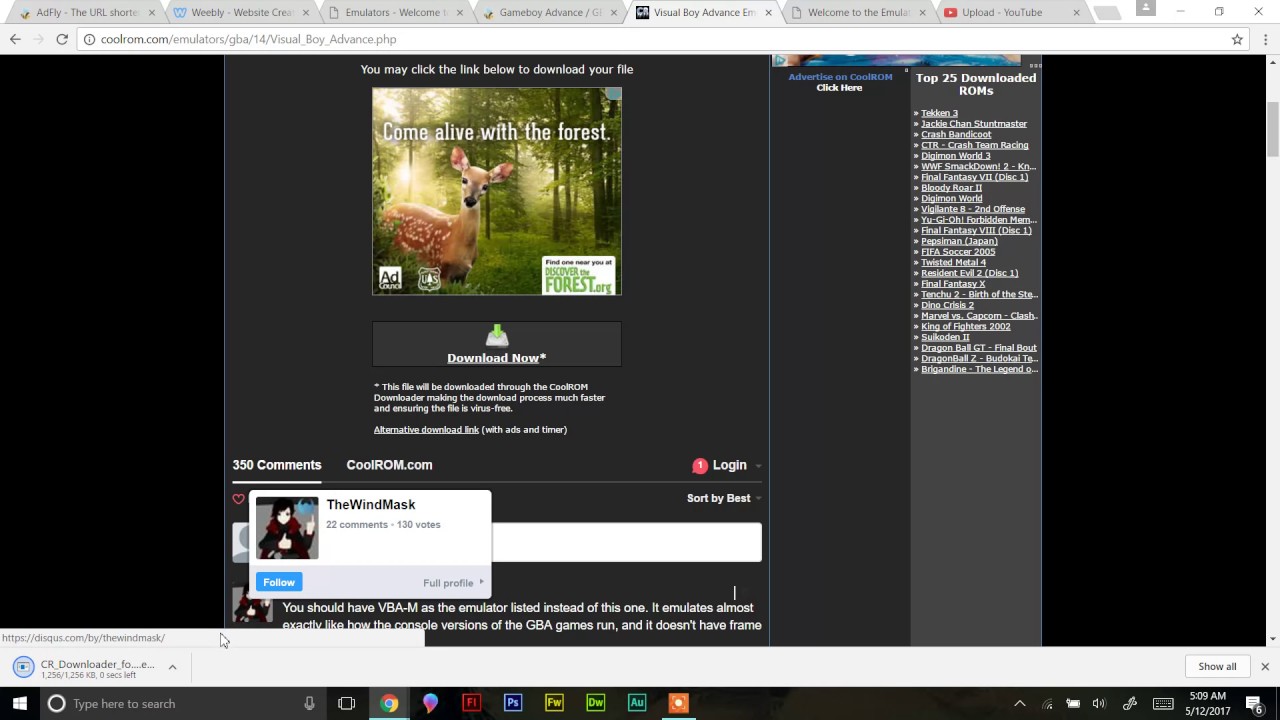
Task: Click the green Download Now arrow icon
Action: click(x=497, y=336)
